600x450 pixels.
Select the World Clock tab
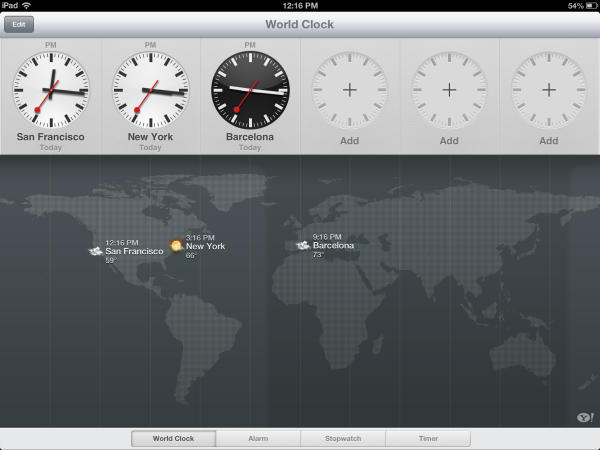coord(174,438)
